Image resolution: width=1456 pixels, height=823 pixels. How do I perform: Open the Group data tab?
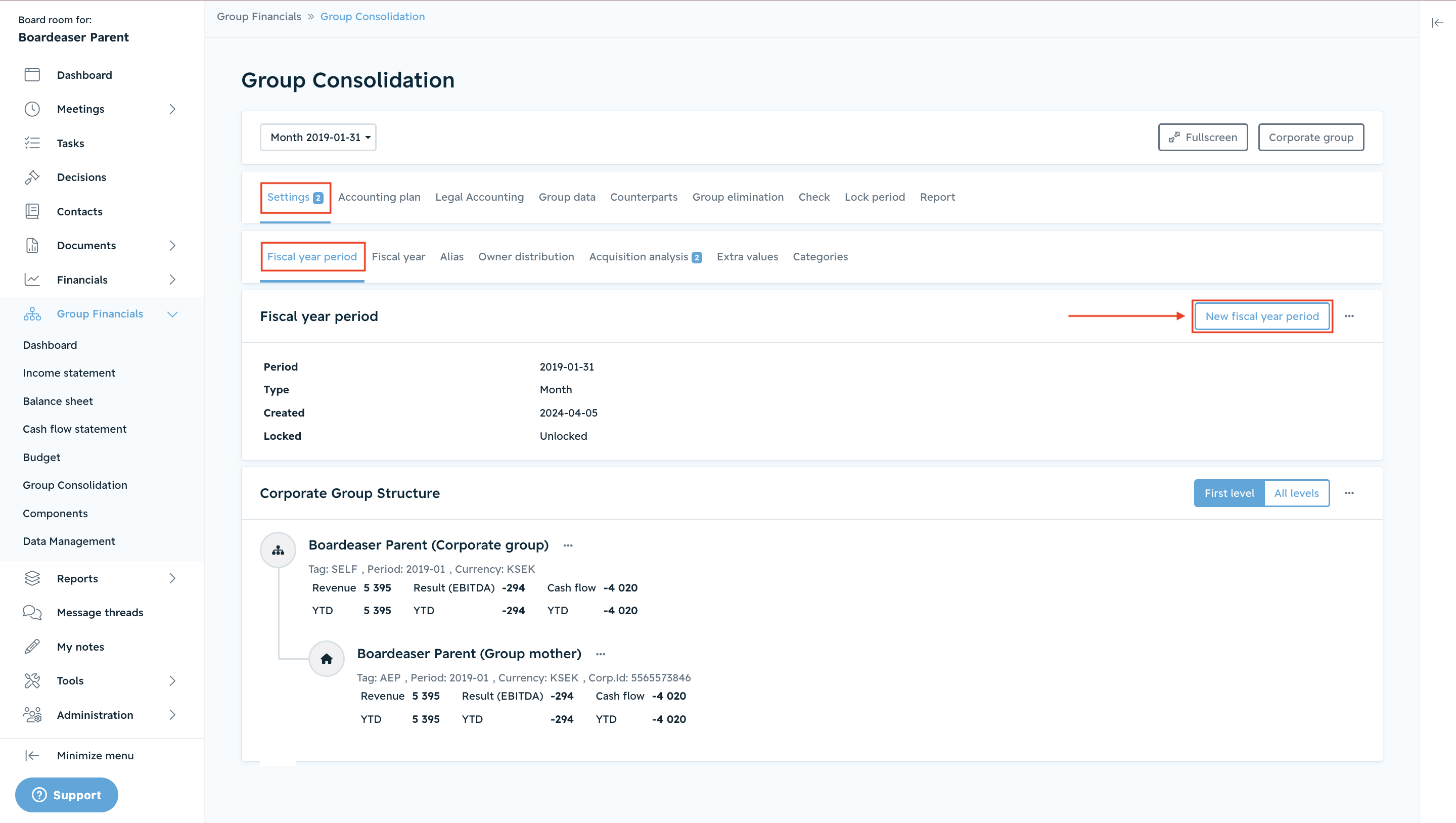[x=567, y=197]
